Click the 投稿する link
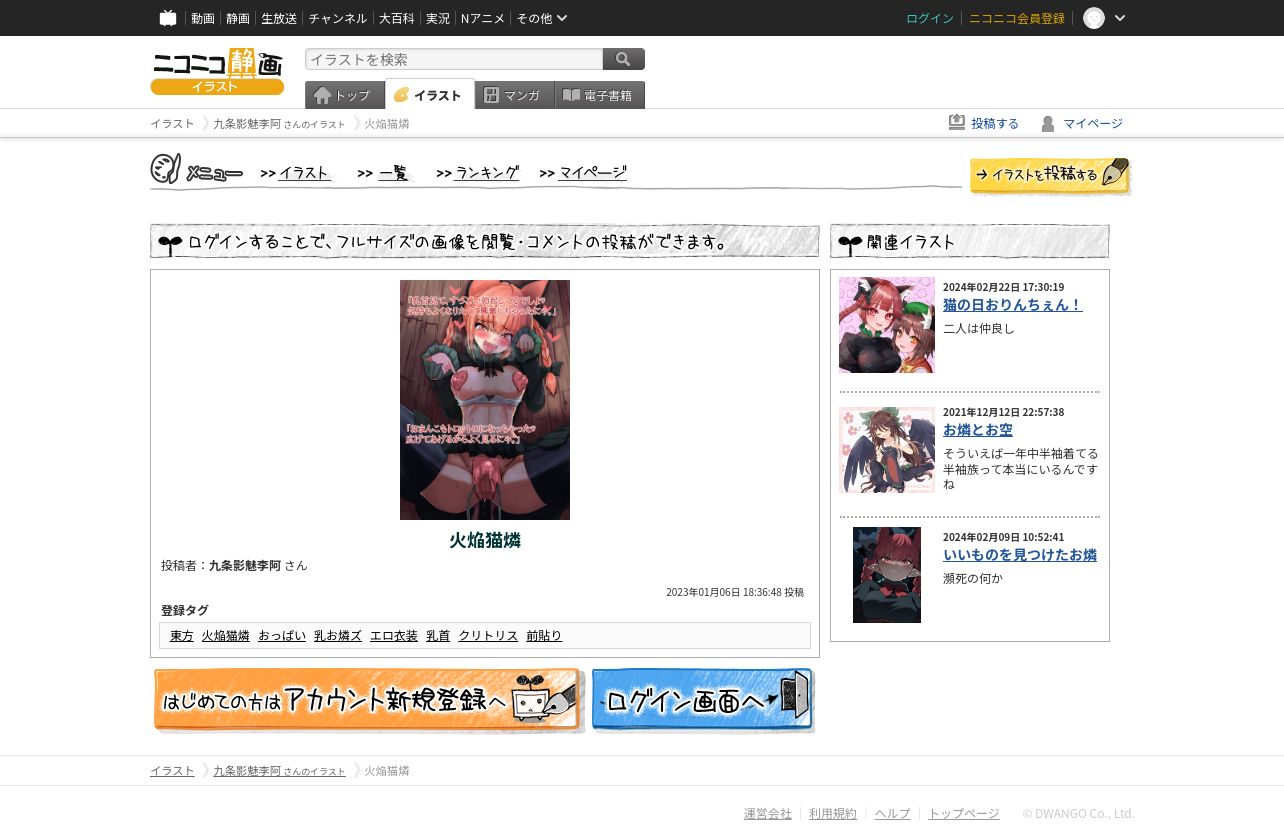This screenshot has width=1284, height=840. coord(995,124)
